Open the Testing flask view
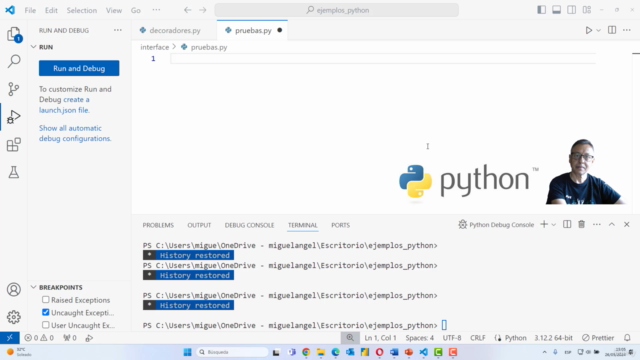The height and width of the screenshot is (360, 640). tap(14, 172)
